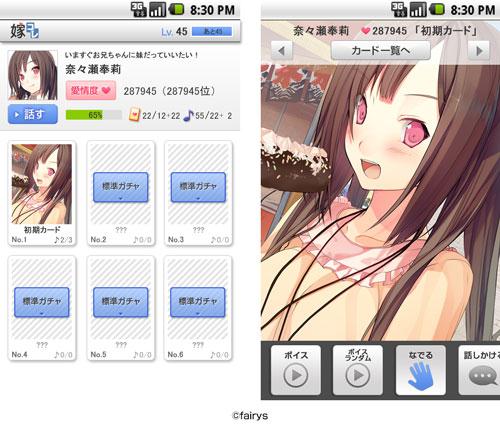Image resolution: width=500 pixels, height=425 pixels.
Task: Click signal strength icon in left status bar
Action: pos(157,9)
